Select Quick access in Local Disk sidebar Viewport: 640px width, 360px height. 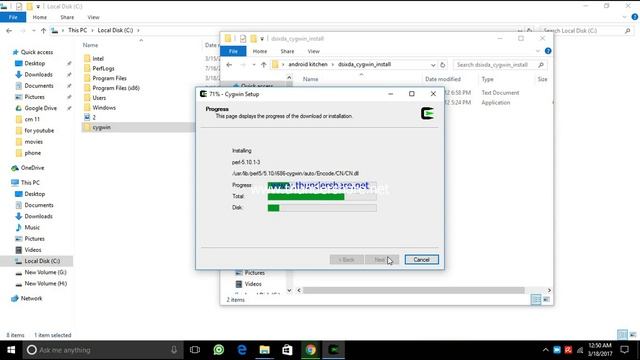[37, 52]
